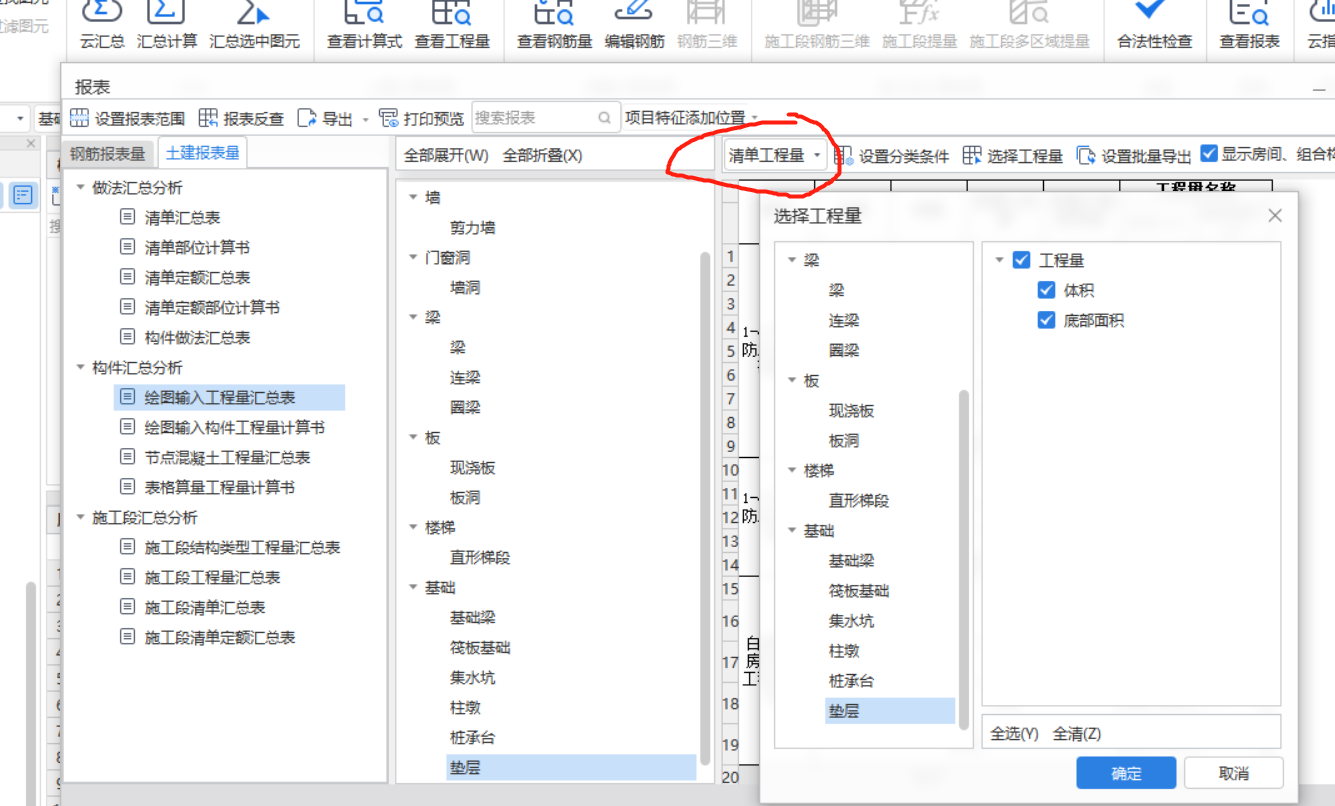1335x806 pixels.
Task: Click 导出 export icon
Action: click(x=306, y=118)
